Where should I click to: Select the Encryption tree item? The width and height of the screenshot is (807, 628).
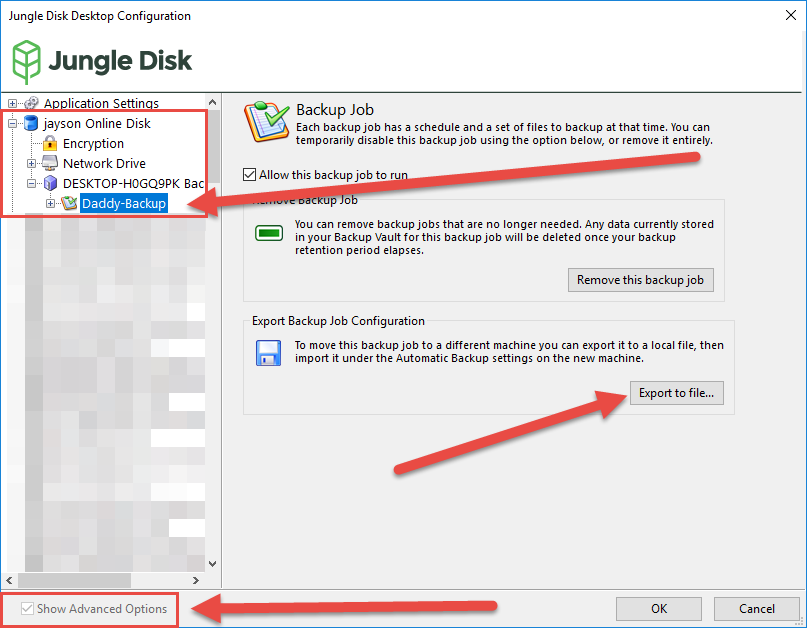click(93, 144)
